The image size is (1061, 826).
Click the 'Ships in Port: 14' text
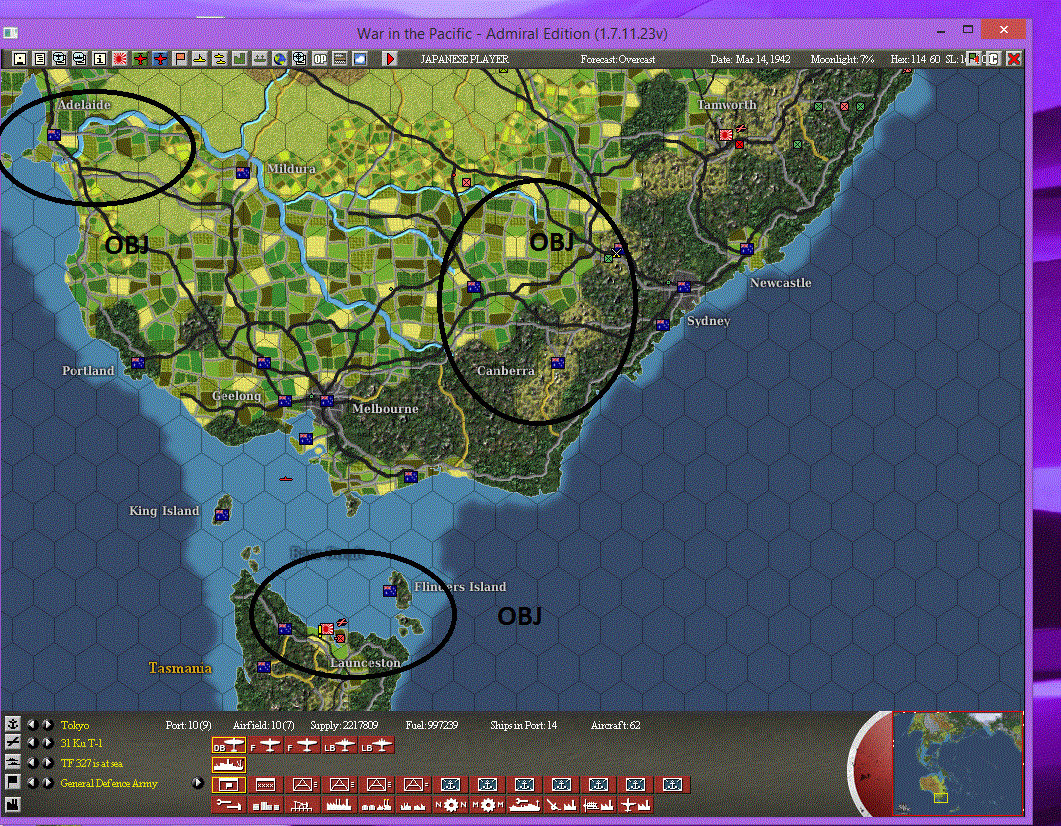(524, 725)
